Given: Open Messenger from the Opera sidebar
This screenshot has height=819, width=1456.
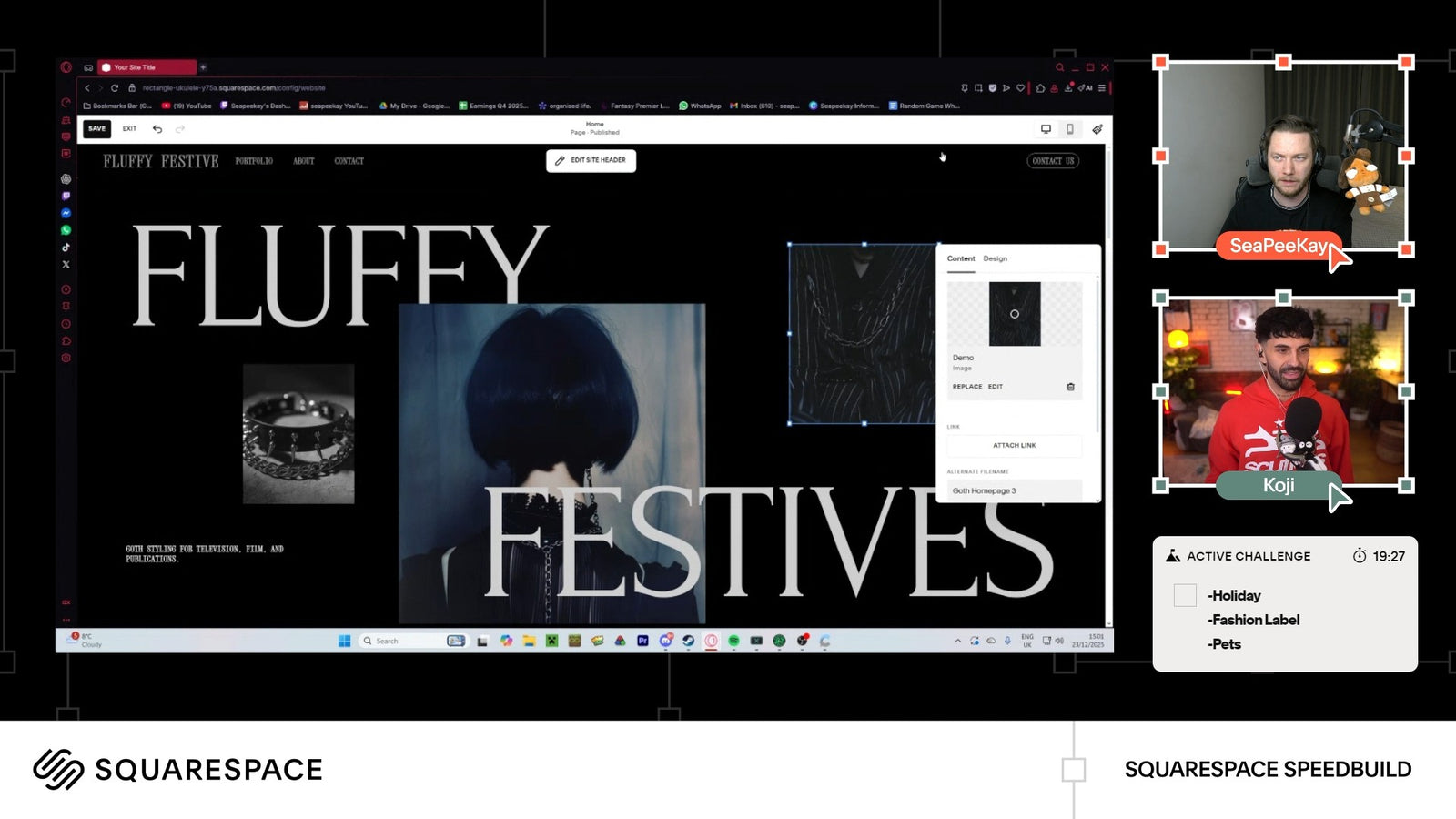Looking at the screenshot, I should click(66, 213).
